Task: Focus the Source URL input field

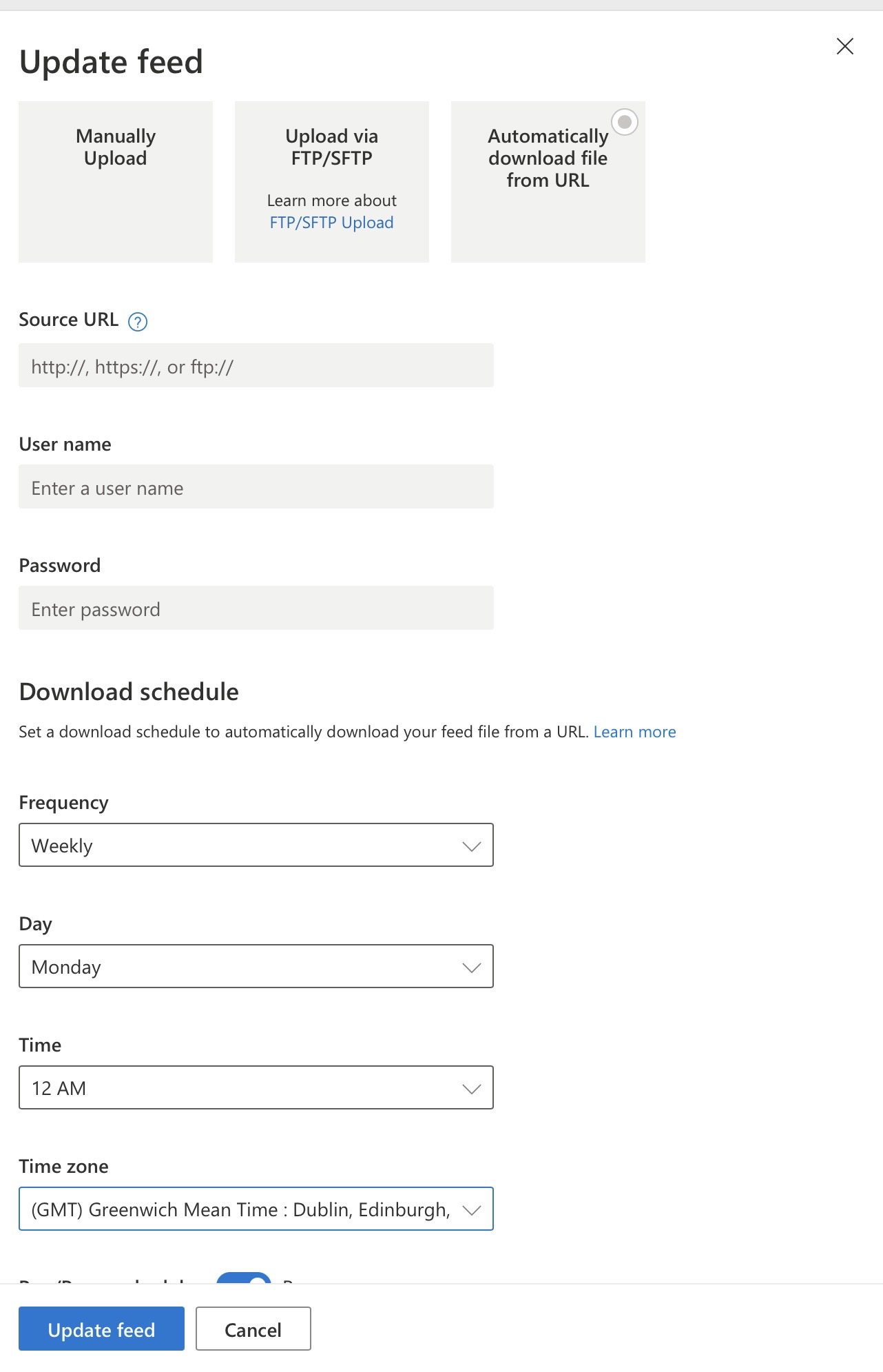Action: click(x=256, y=365)
